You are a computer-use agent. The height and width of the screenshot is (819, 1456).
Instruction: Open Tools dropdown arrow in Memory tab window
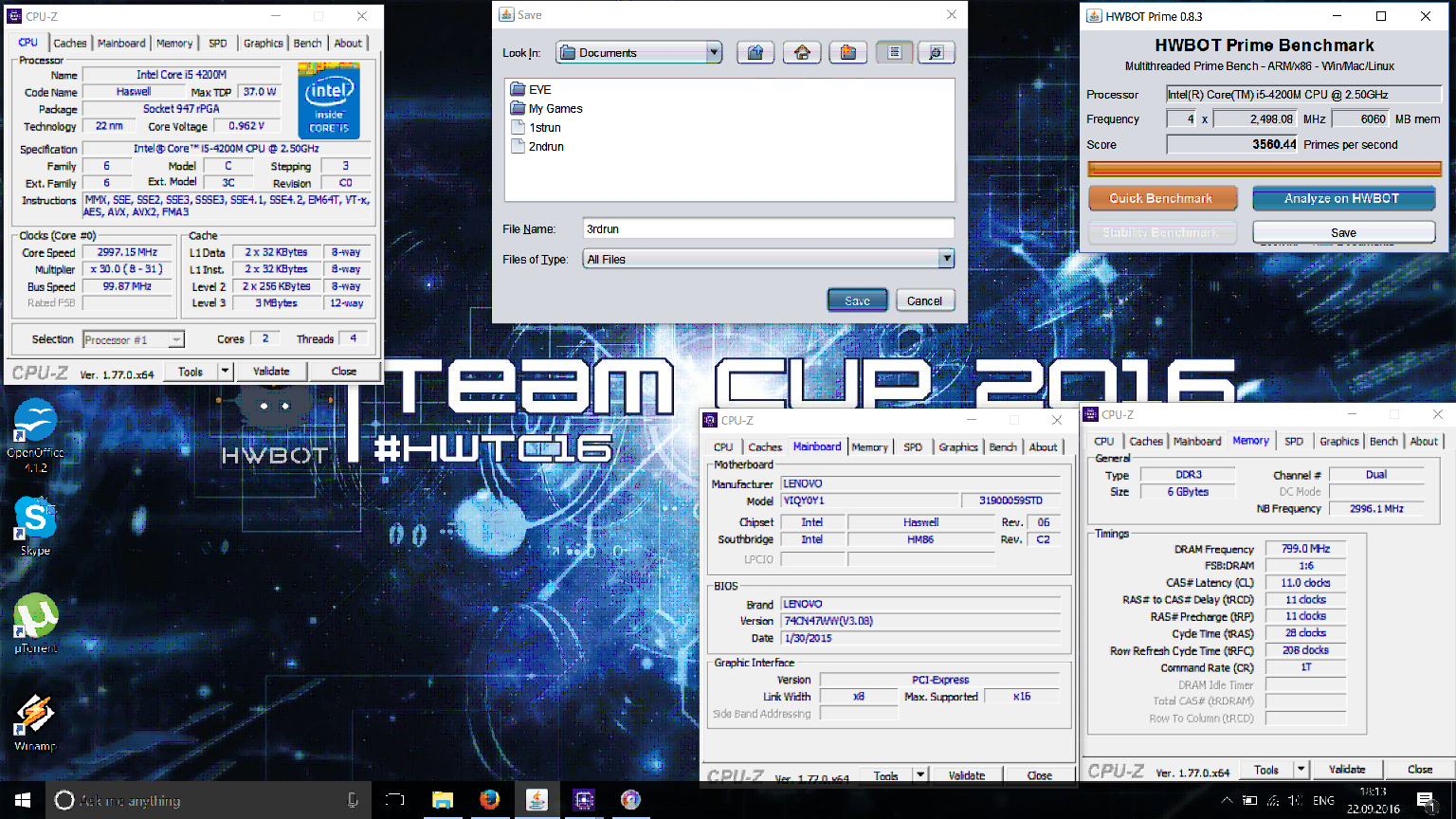pyautogui.click(x=1301, y=770)
